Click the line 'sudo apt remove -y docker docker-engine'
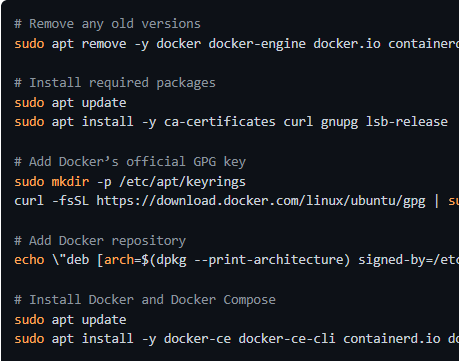Viewport: 459px width, 361px height. 237,44
